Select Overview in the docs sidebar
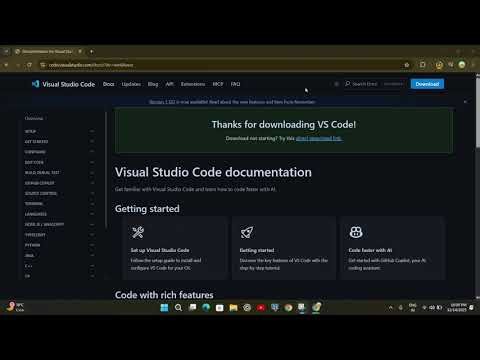This screenshot has width=480, height=360. 34,118
